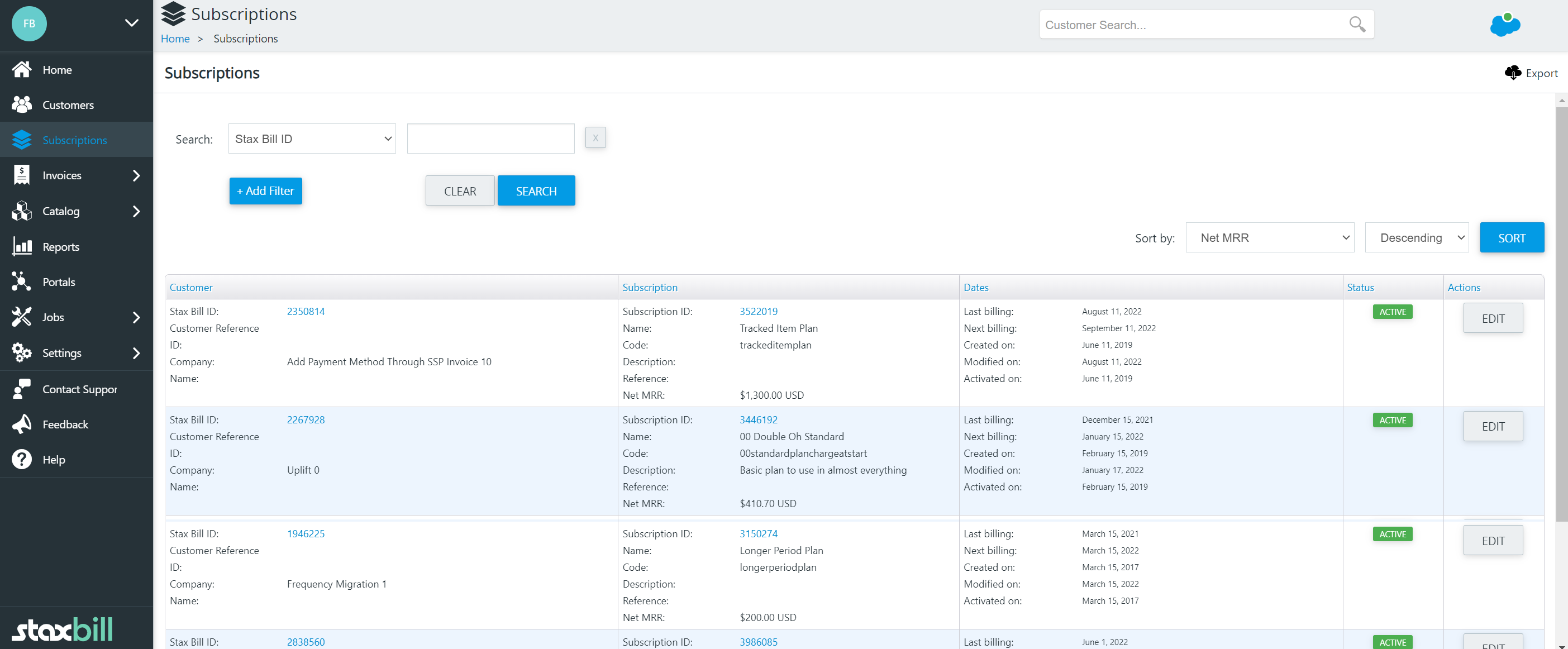Open Subscription ID 3986085
Screen dimensions: 1568x649
tap(759, 642)
